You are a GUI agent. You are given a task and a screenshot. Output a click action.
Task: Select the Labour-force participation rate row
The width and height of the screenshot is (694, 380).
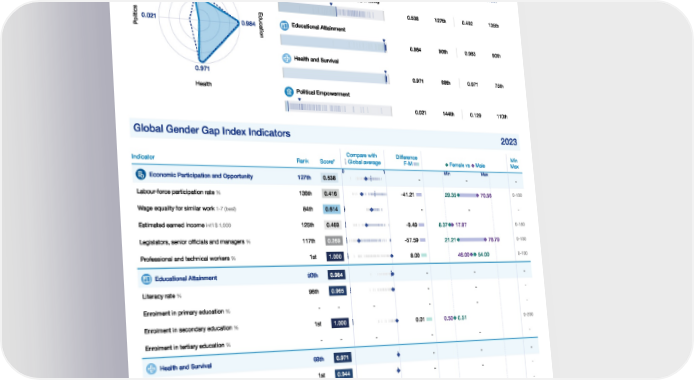point(328,193)
